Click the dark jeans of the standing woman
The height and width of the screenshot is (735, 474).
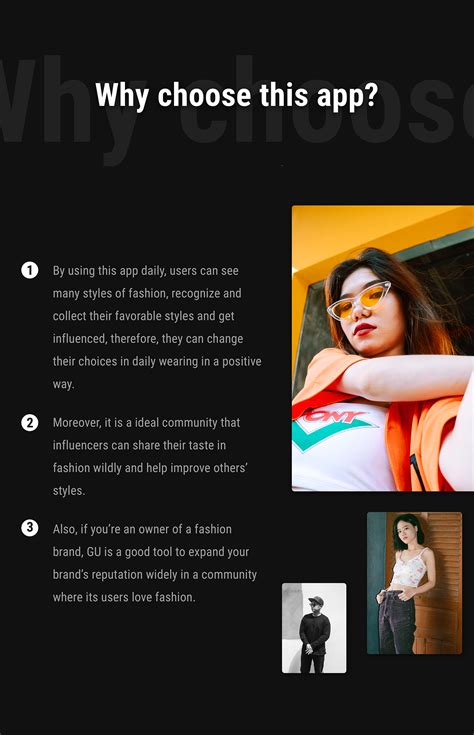(397, 621)
